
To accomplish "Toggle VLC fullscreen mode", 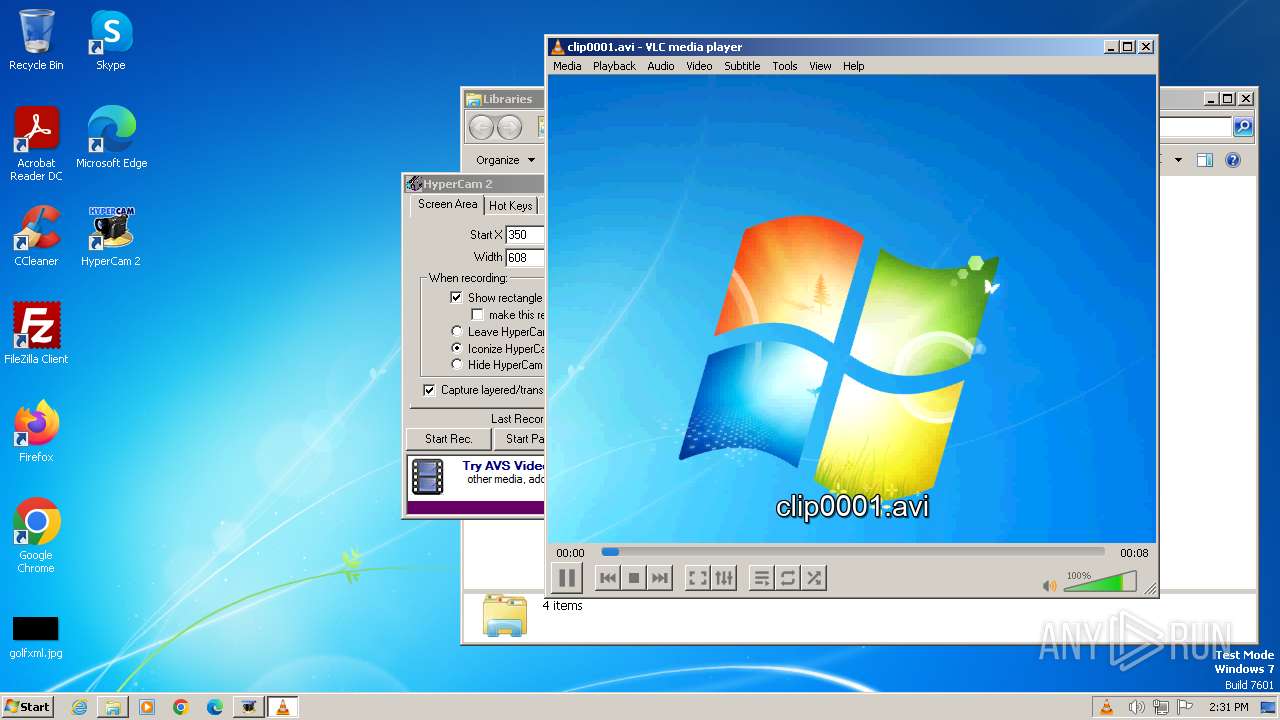I will click(x=698, y=578).
